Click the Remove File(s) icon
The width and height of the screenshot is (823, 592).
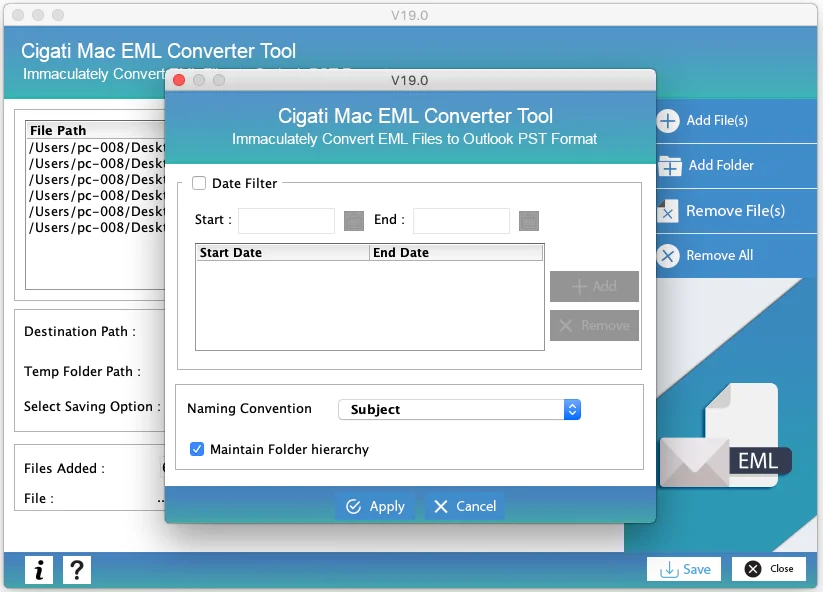668,211
